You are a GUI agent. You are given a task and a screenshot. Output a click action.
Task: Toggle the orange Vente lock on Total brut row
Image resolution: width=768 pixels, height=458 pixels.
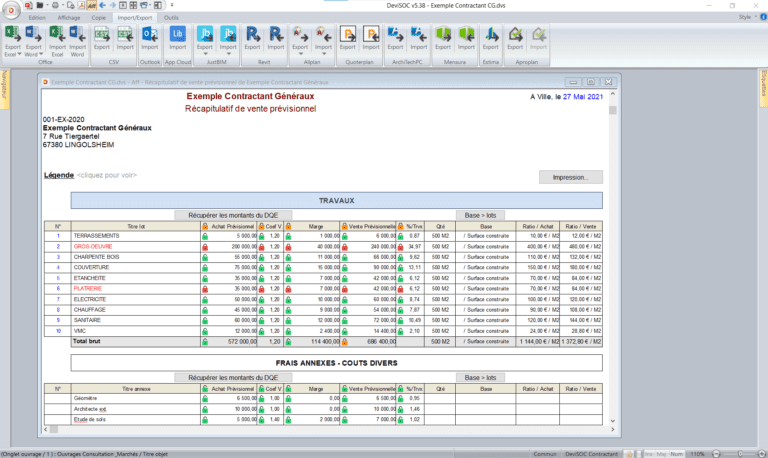345,342
